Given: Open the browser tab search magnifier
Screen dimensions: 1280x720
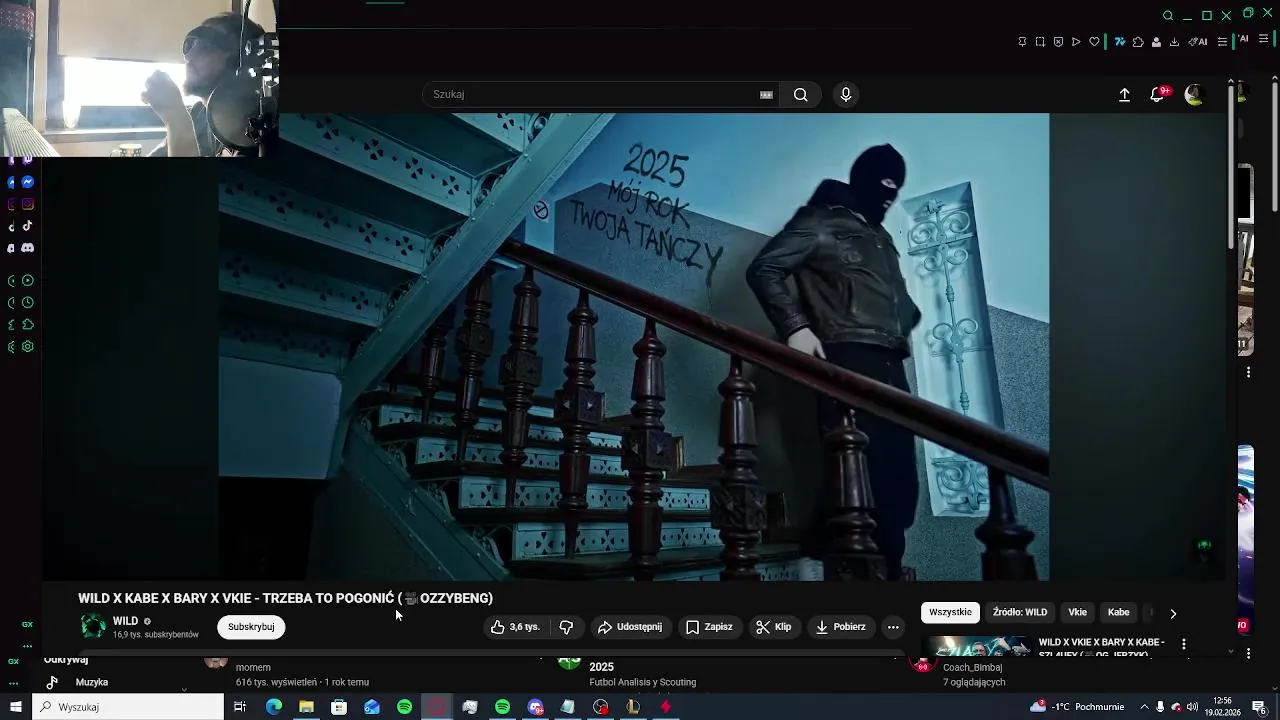Looking at the screenshot, I should tap(1168, 15).
